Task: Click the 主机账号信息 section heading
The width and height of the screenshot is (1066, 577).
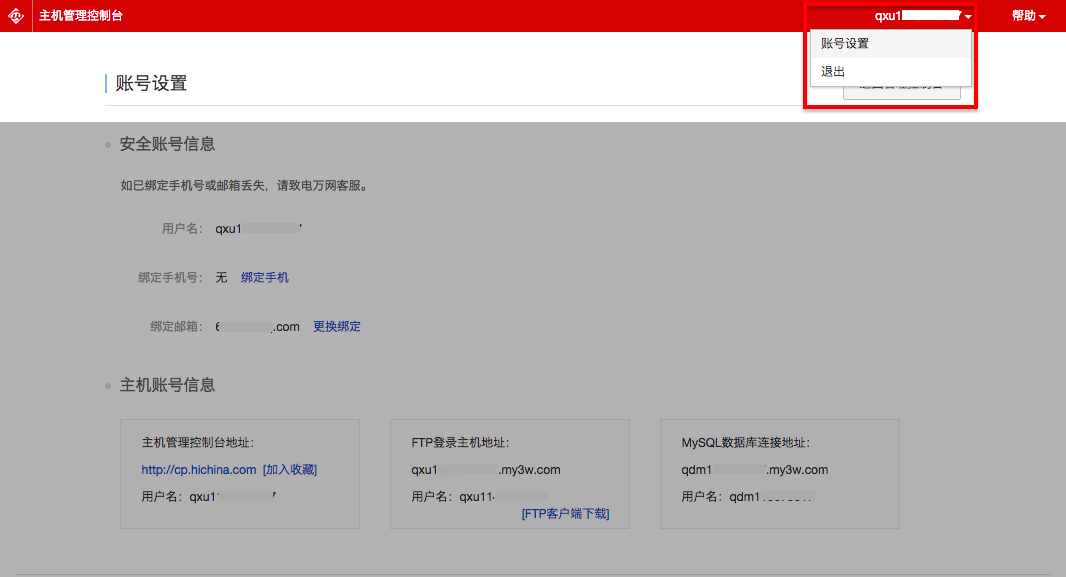Action: pos(167,385)
